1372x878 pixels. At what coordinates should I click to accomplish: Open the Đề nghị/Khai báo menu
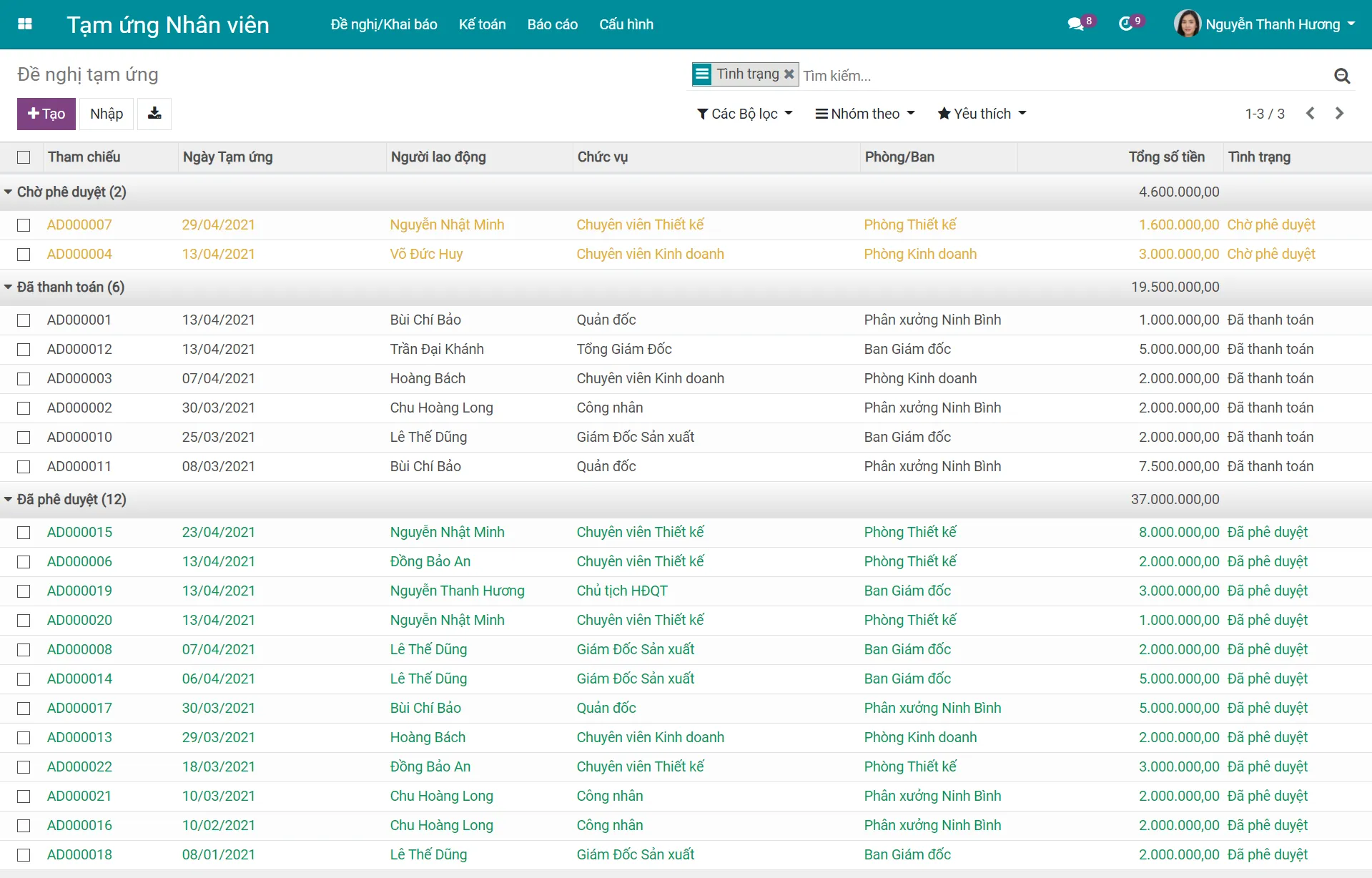[x=384, y=24]
